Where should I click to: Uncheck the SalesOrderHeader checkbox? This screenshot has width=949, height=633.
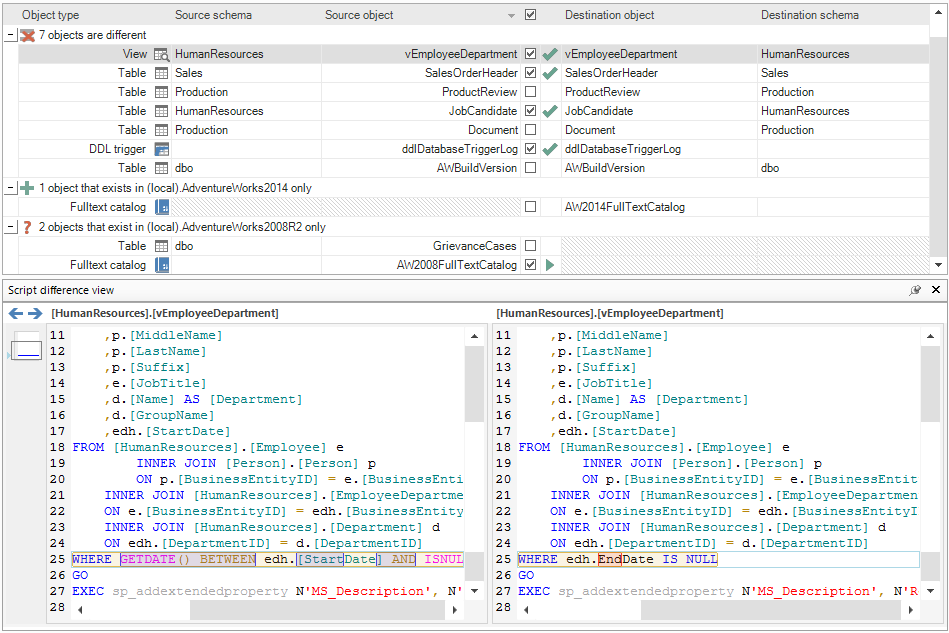(530, 73)
